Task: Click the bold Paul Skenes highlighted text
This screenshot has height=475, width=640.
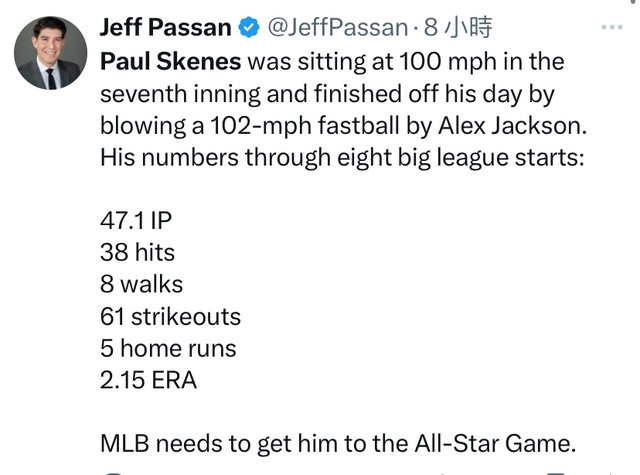Action: click(x=171, y=62)
